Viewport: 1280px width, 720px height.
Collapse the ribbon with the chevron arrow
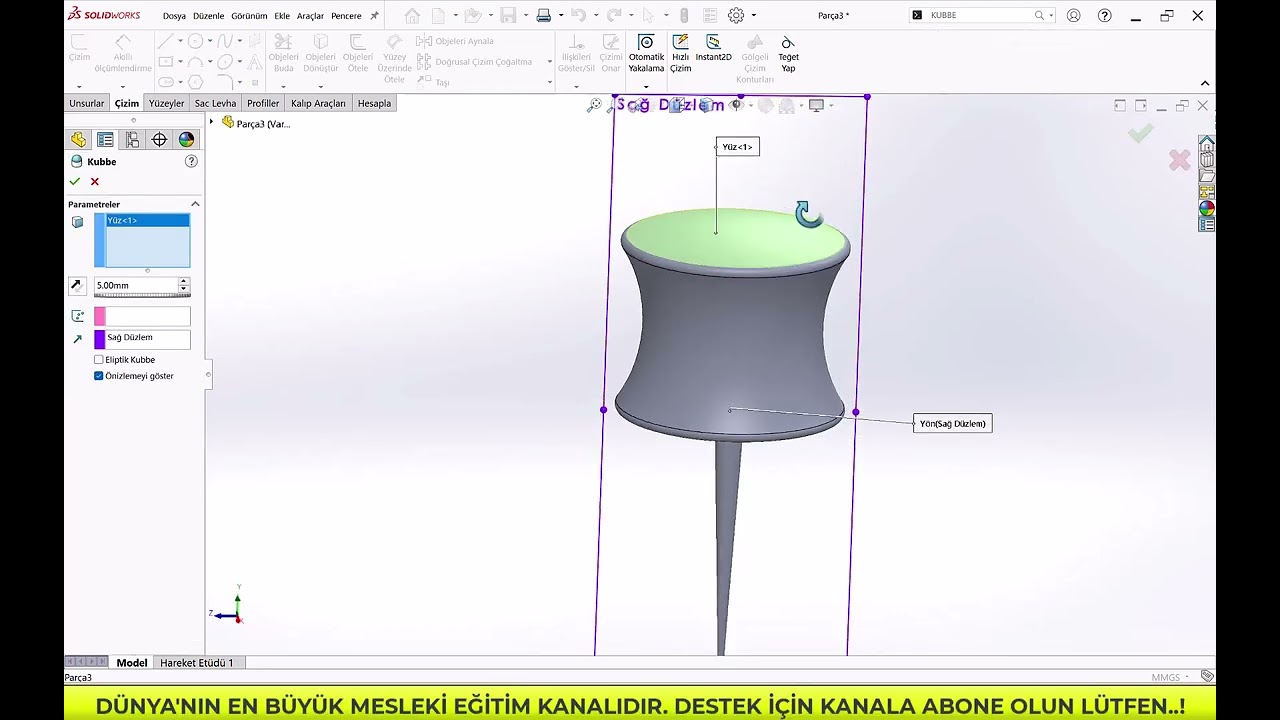tap(1204, 83)
